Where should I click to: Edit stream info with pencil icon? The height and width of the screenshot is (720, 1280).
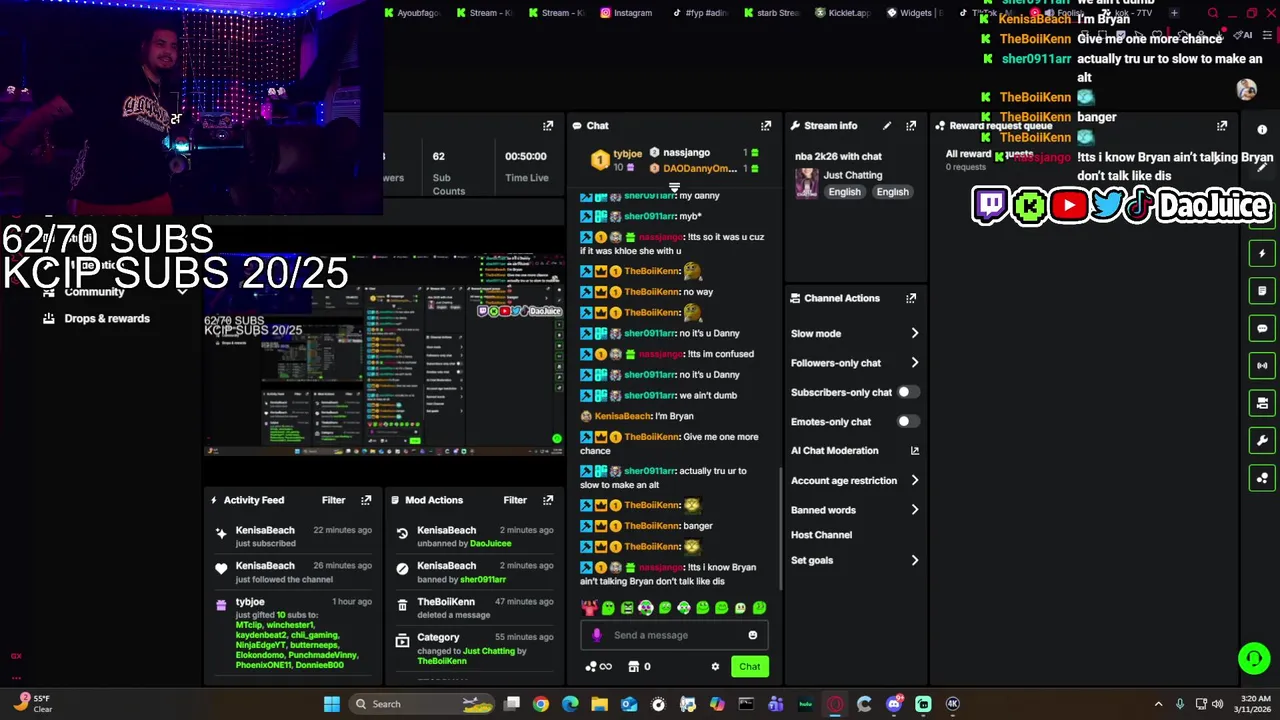887,126
